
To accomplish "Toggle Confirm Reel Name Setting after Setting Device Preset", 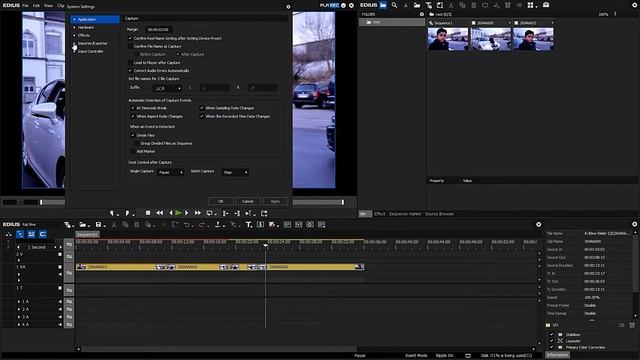I will pyautogui.click(x=131, y=38).
